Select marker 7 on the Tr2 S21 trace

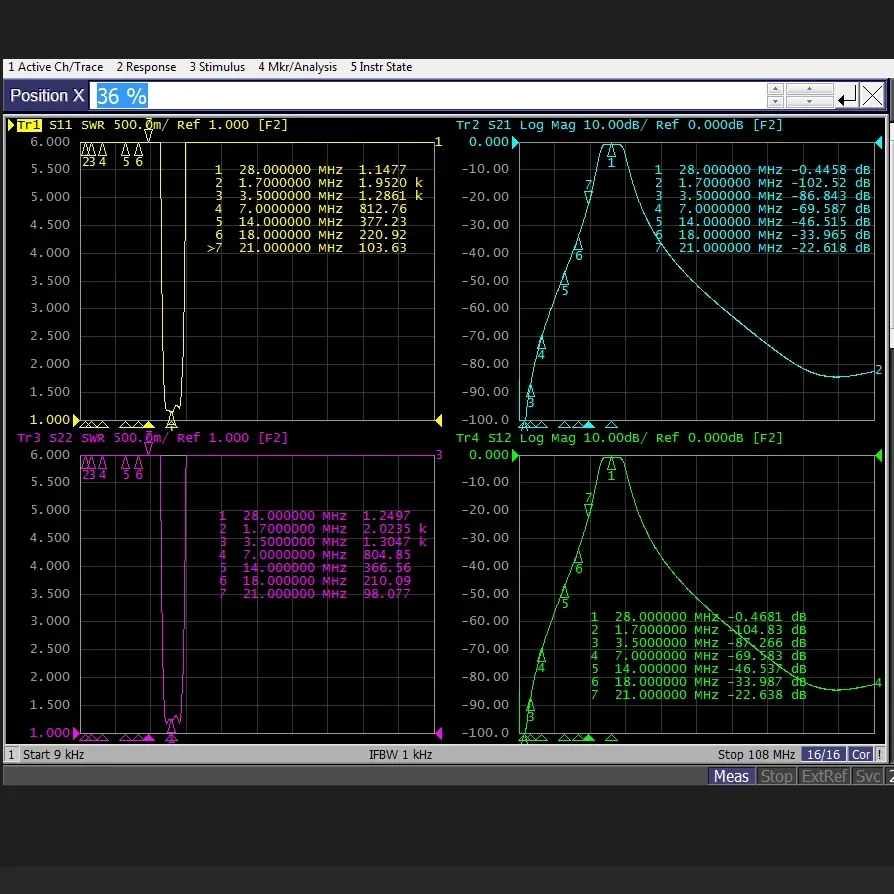(588, 196)
